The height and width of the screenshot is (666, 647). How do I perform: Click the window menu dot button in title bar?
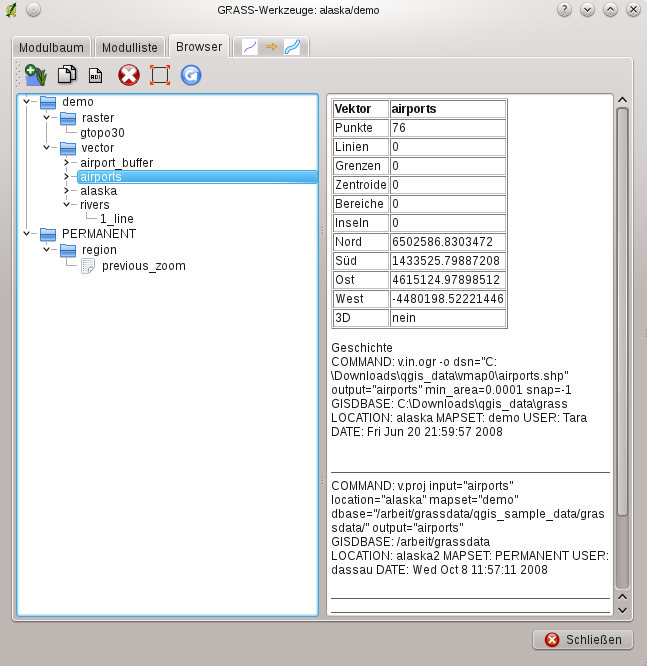pos(34,9)
